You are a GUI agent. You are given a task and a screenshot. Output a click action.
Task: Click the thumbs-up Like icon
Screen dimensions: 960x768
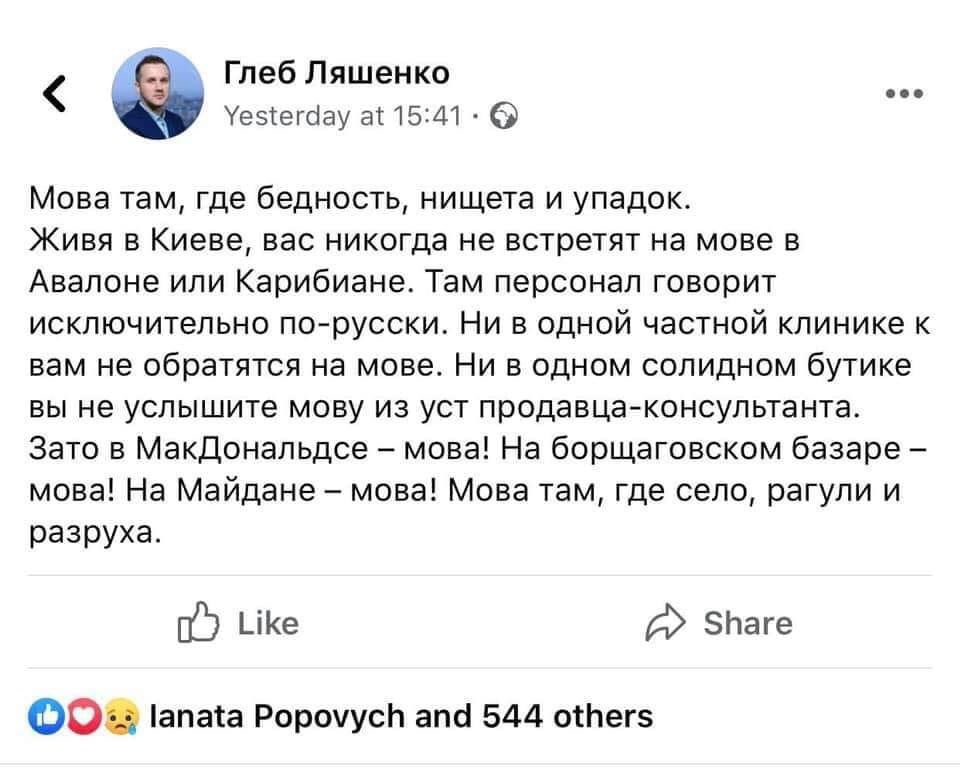pyautogui.click(x=194, y=623)
